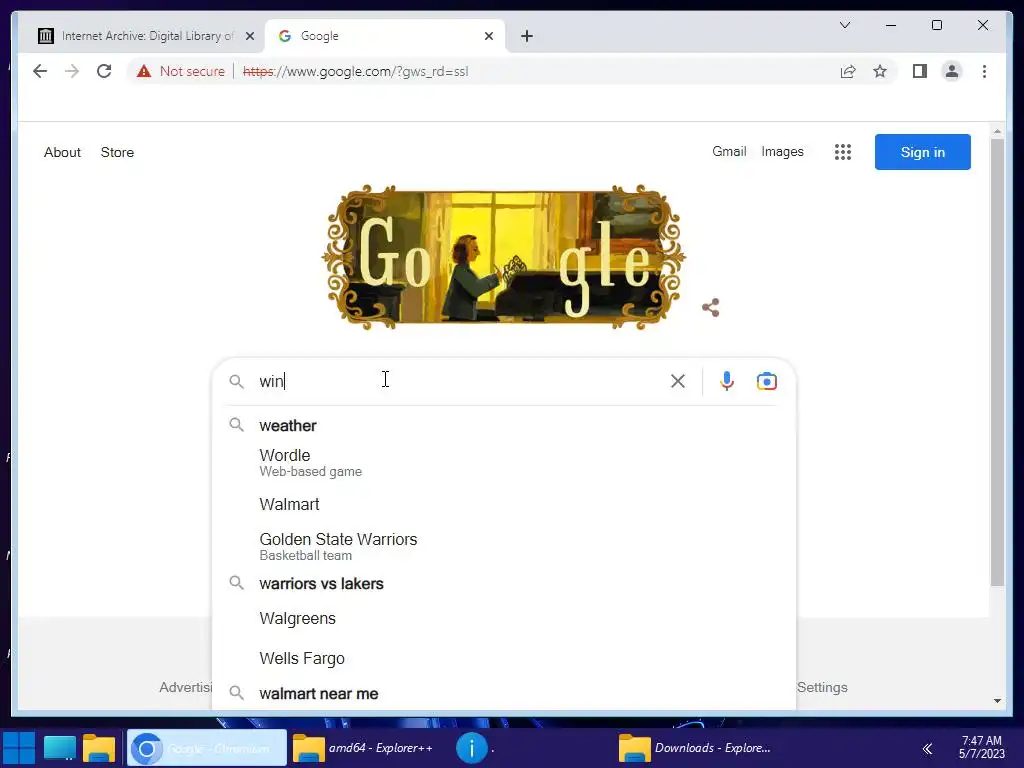The height and width of the screenshot is (768, 1024).
Task: Open the profile avatar menu
Action: tap(952, 71)
